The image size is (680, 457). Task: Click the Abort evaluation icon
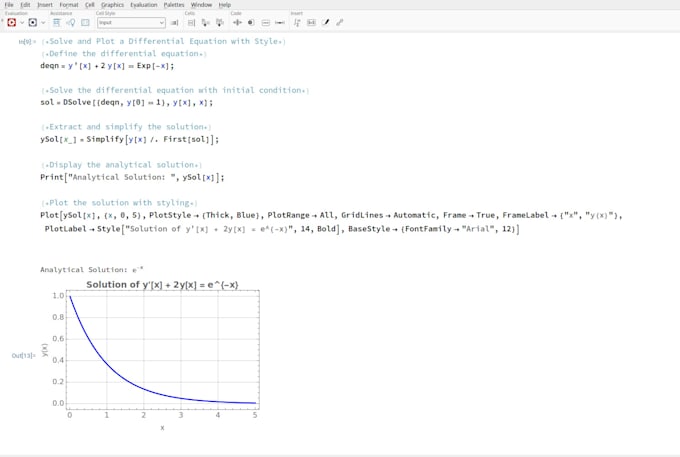coord(33,23)
